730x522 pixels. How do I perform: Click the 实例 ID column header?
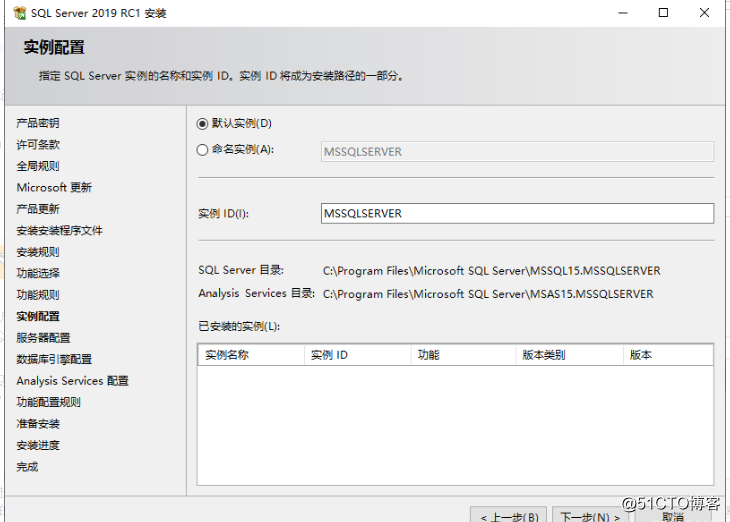pos(357,355)
